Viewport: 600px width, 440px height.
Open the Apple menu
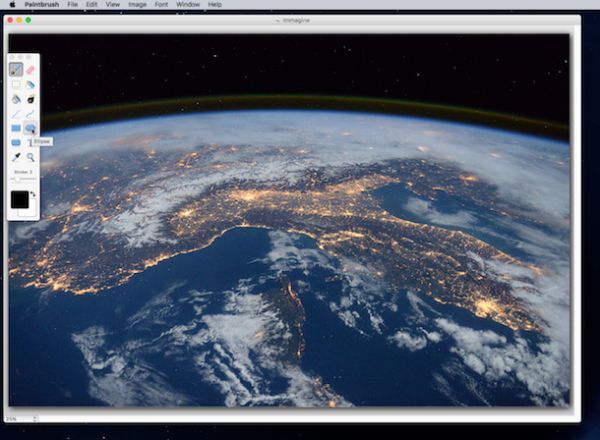tap(12, 5)
